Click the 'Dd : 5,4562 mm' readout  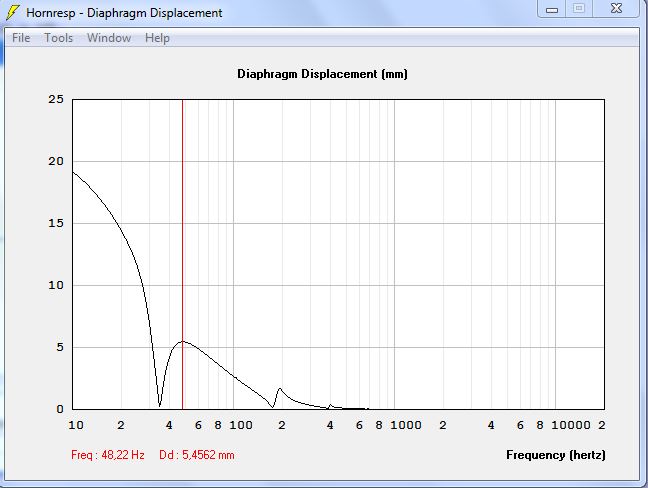(x=197, y=455)
